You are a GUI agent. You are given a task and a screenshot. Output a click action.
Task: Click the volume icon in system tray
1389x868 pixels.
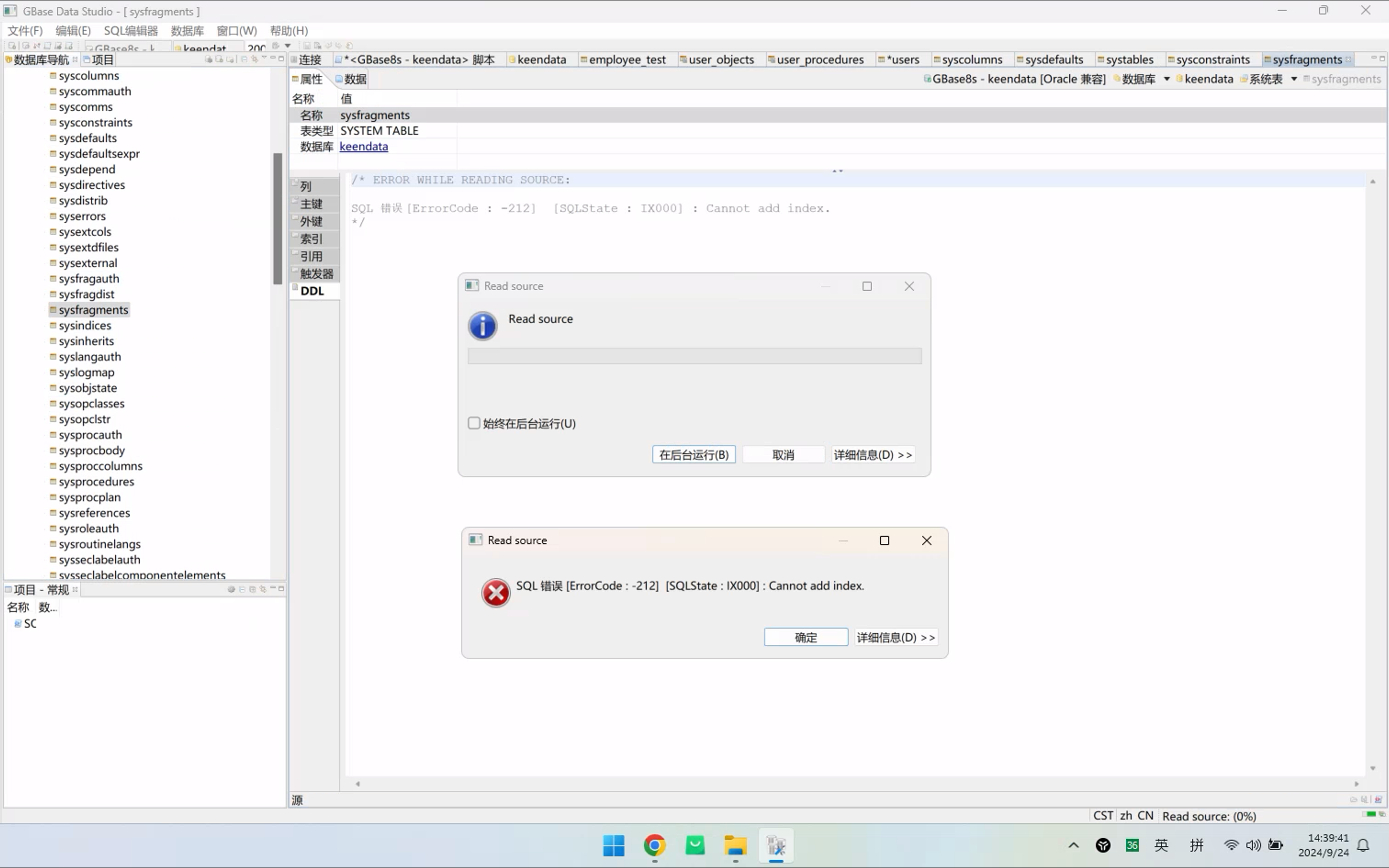(1253, 845)
